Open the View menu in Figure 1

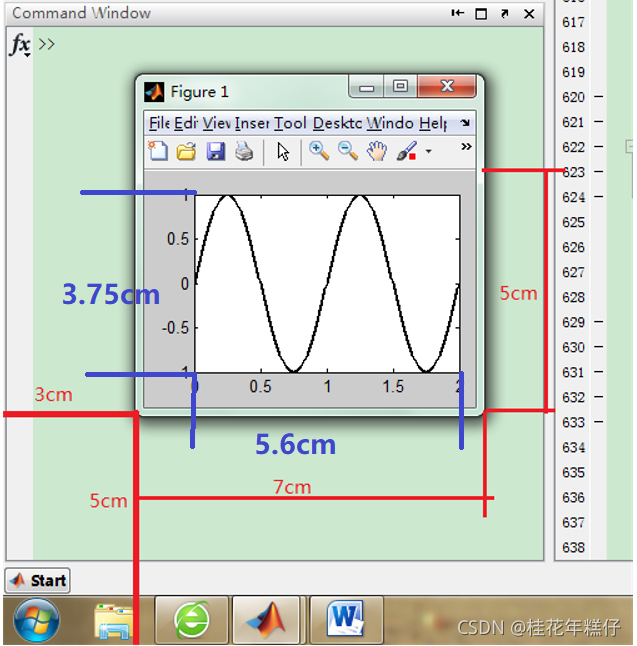click(x=216, y=123)
